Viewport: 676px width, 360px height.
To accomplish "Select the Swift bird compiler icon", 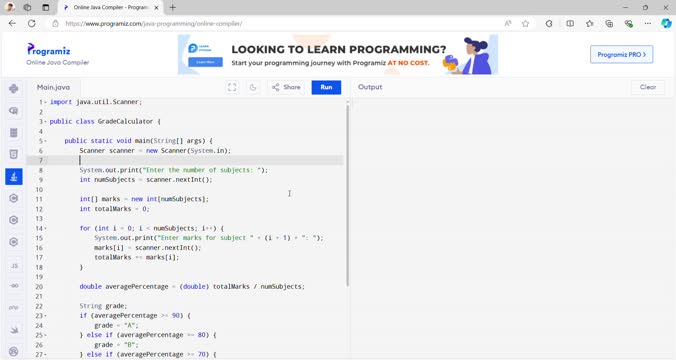I will click(x=14, y=330).
